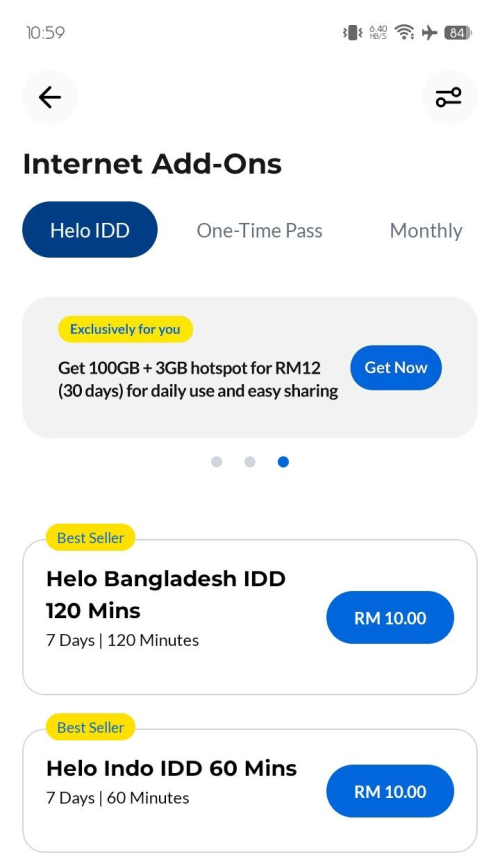Buy Helo Indo IDD 60 Mins plan

tap(390, 791)
